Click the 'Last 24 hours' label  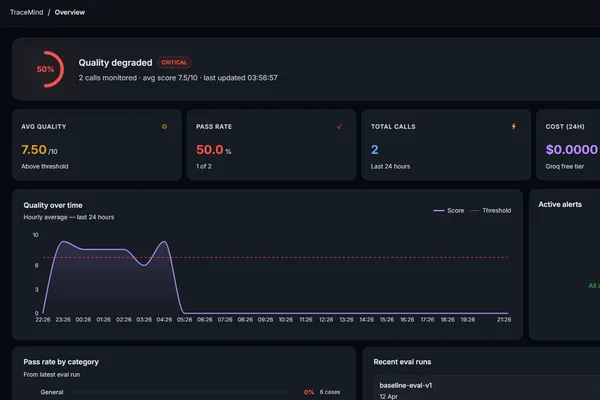(390, 167)
